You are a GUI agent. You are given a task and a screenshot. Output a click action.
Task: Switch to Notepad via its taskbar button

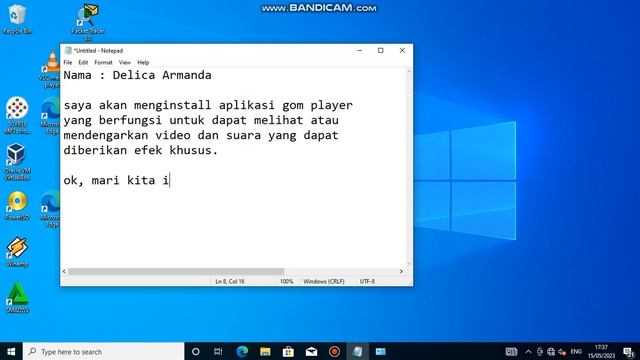(358, 351)
